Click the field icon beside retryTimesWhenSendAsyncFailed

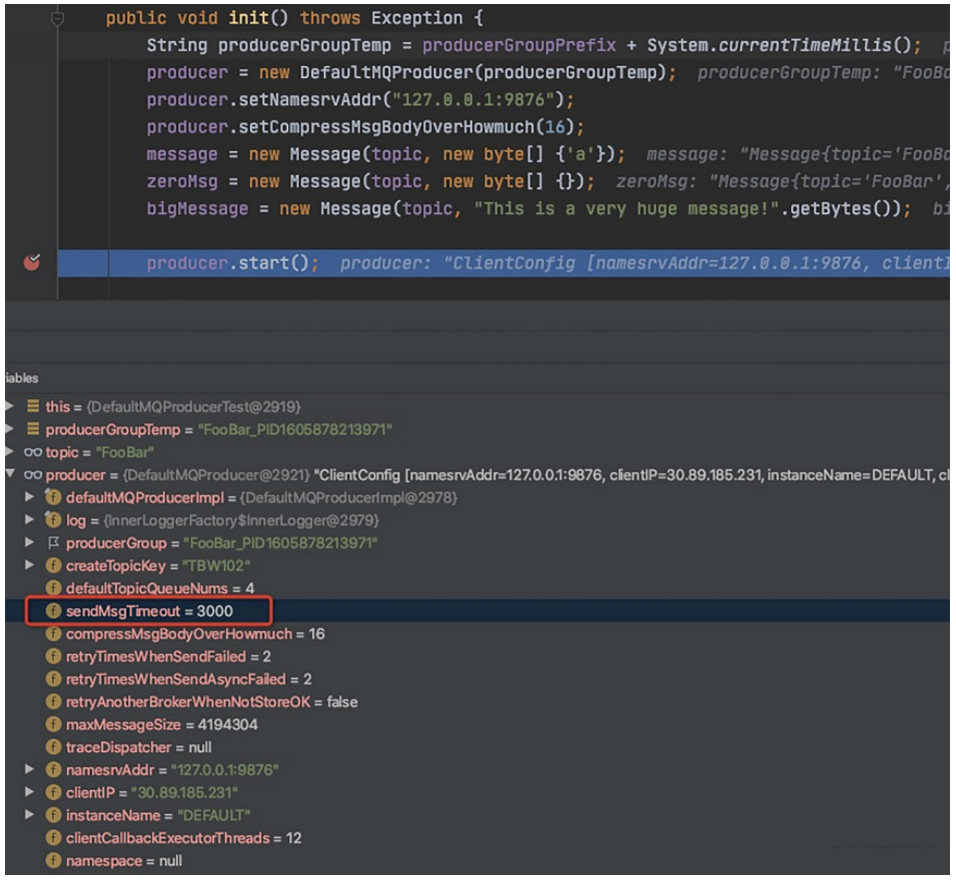pos(53,679)
